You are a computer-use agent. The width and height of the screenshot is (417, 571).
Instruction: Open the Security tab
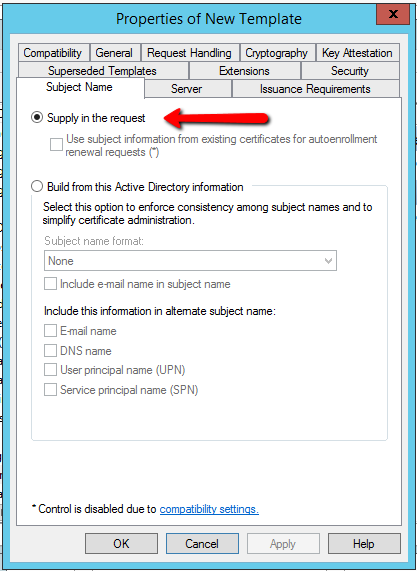[350, 71]
